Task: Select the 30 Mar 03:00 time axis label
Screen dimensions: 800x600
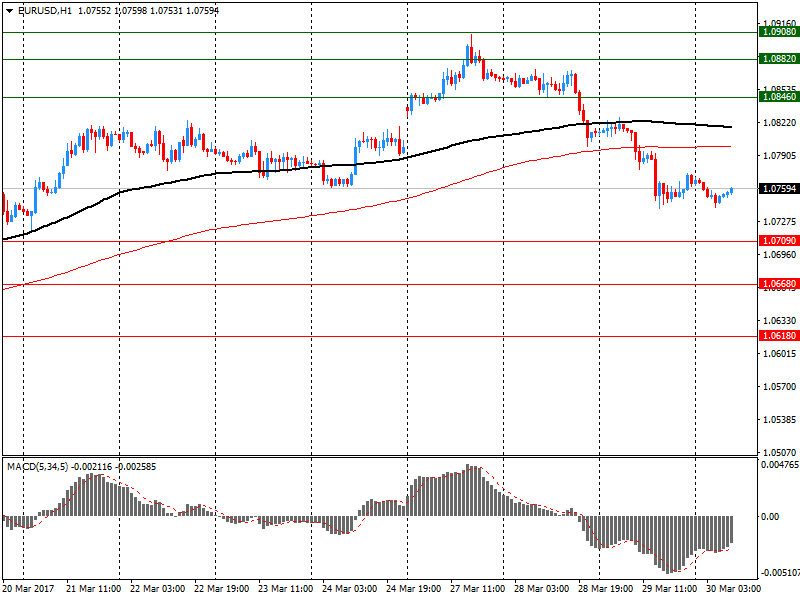Action: [733, 589]
